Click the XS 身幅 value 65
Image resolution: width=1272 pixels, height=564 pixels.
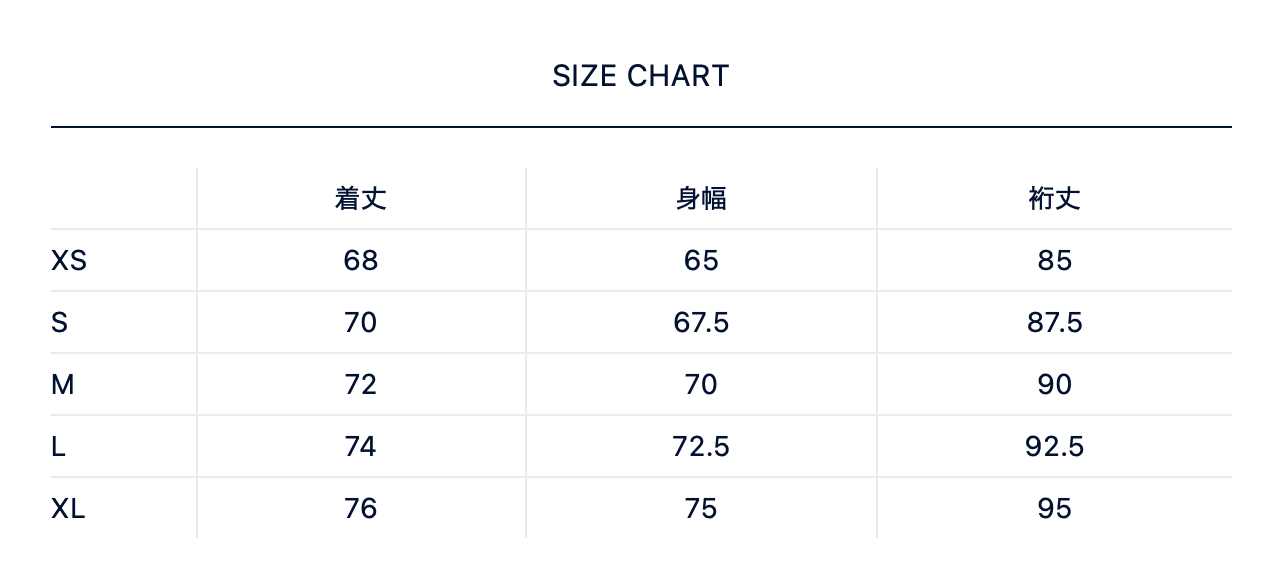701,261
